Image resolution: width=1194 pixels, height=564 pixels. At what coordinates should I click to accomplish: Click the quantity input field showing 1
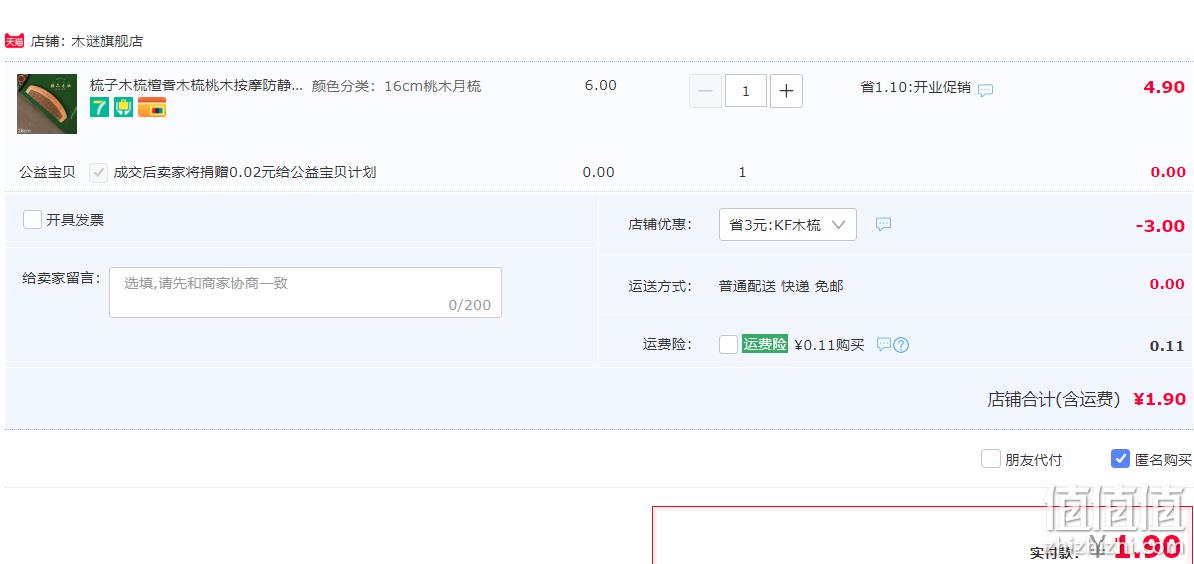[745, 91]
